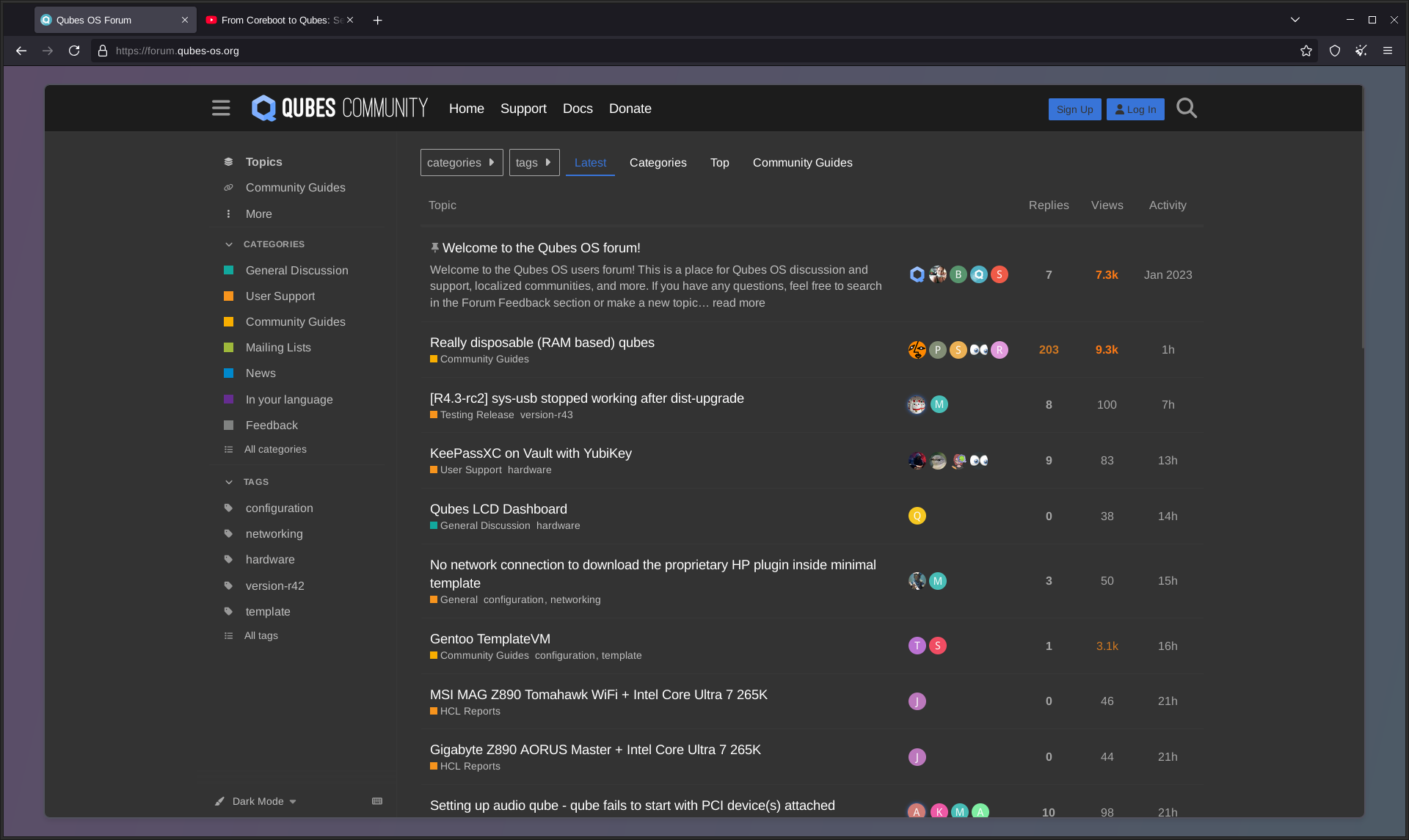Screen dimensions: 1409x840
Task: Open keyboard shortcuts icon in sidebar
Action: [x=377, y=801]
